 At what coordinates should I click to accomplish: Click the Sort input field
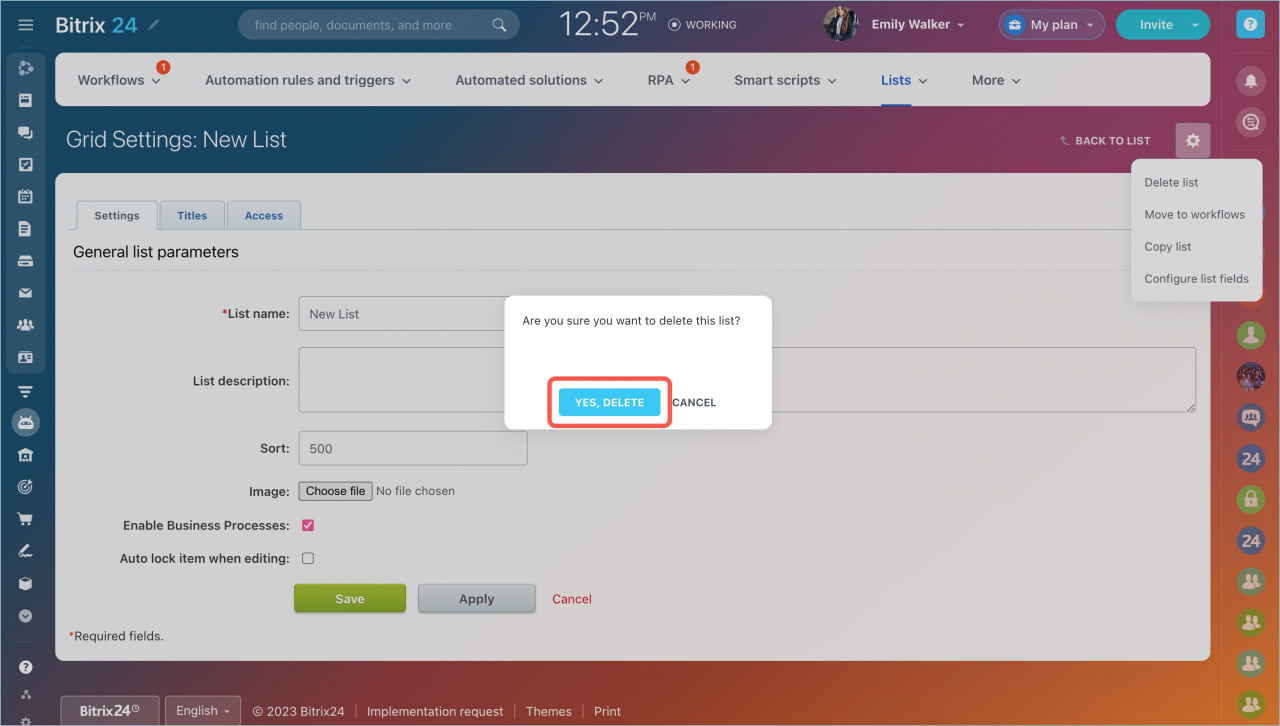click(x=413, y=448)
